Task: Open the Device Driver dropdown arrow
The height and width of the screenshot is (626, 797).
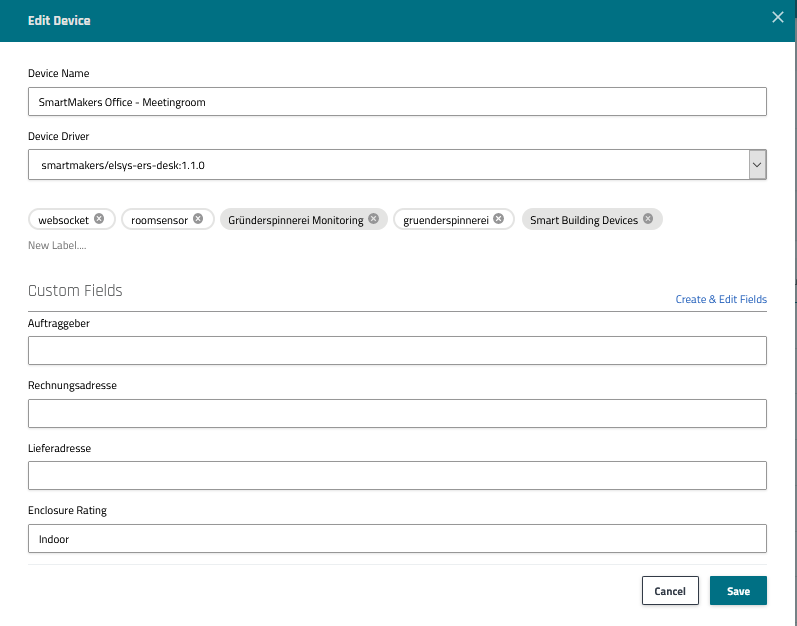Action: point(757,164)
